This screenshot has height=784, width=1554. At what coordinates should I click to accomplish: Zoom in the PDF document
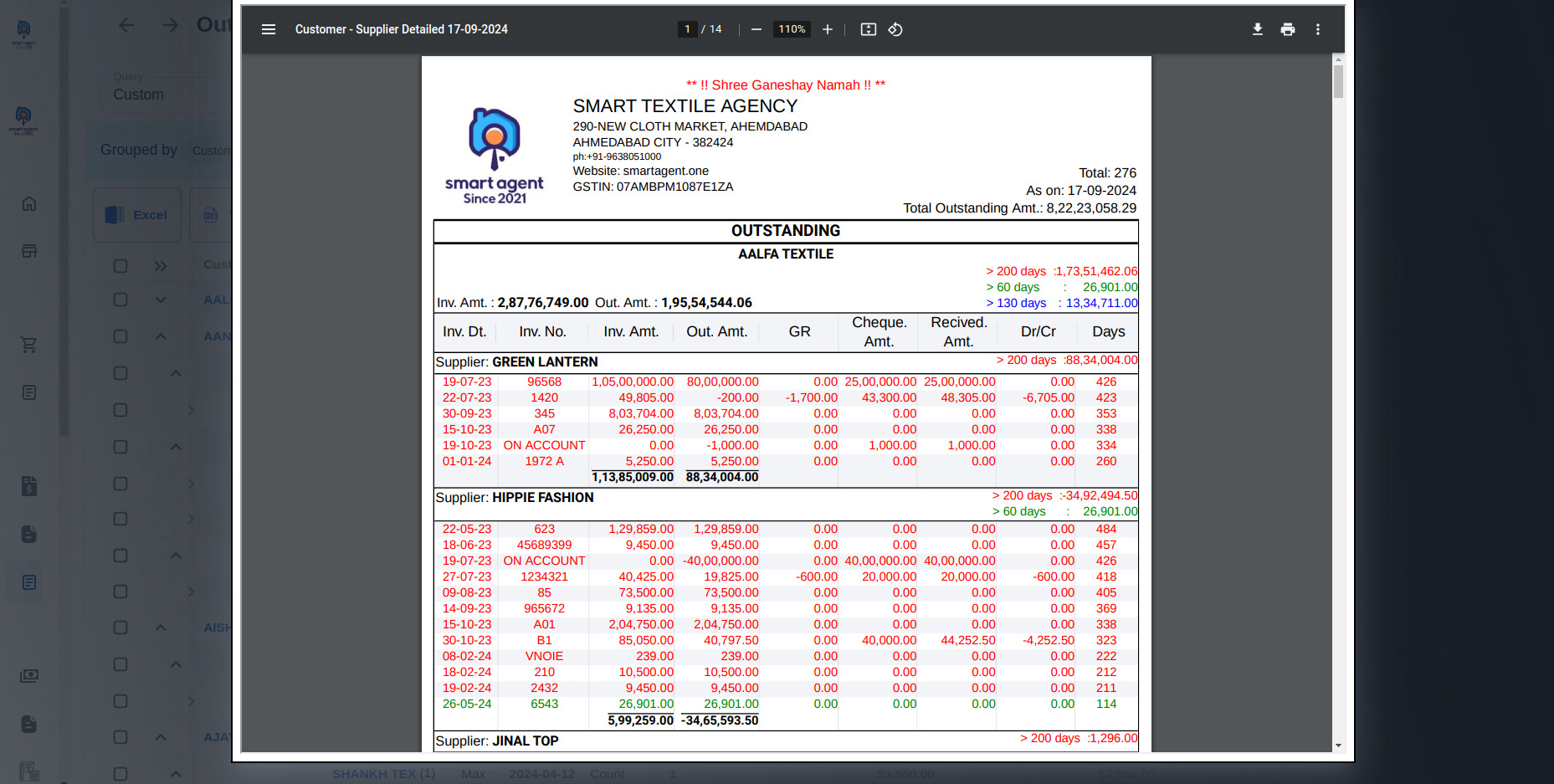[827, 29]
